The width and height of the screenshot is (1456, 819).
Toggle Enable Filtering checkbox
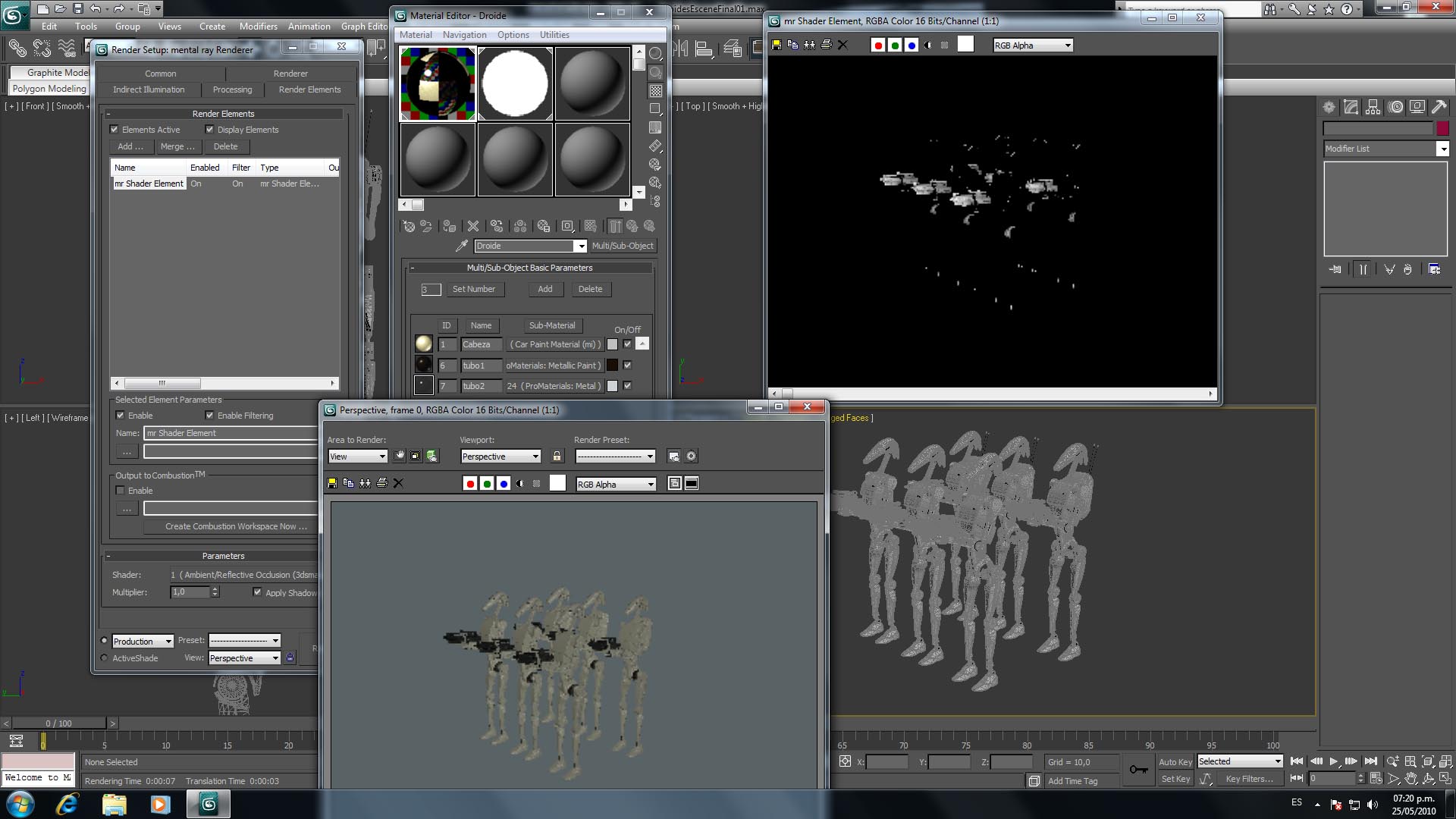pos(210,416)
